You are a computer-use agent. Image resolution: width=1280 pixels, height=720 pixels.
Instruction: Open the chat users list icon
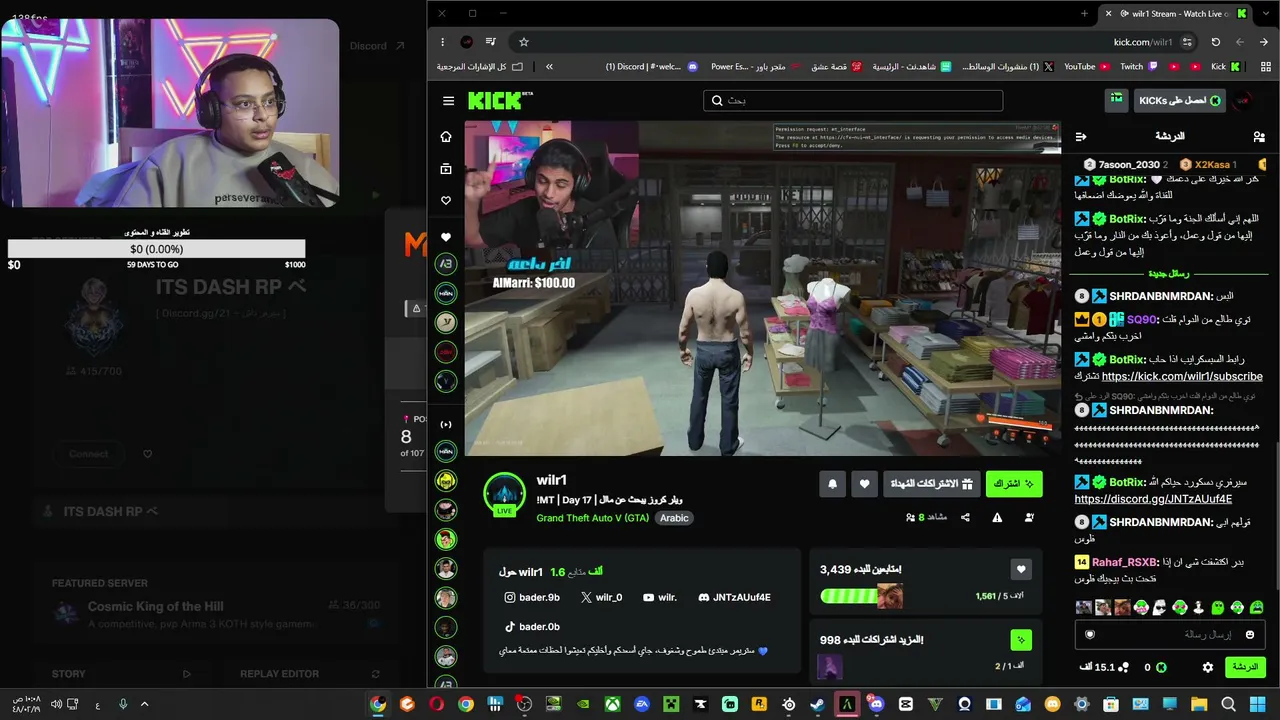(x=1258, y=136)
